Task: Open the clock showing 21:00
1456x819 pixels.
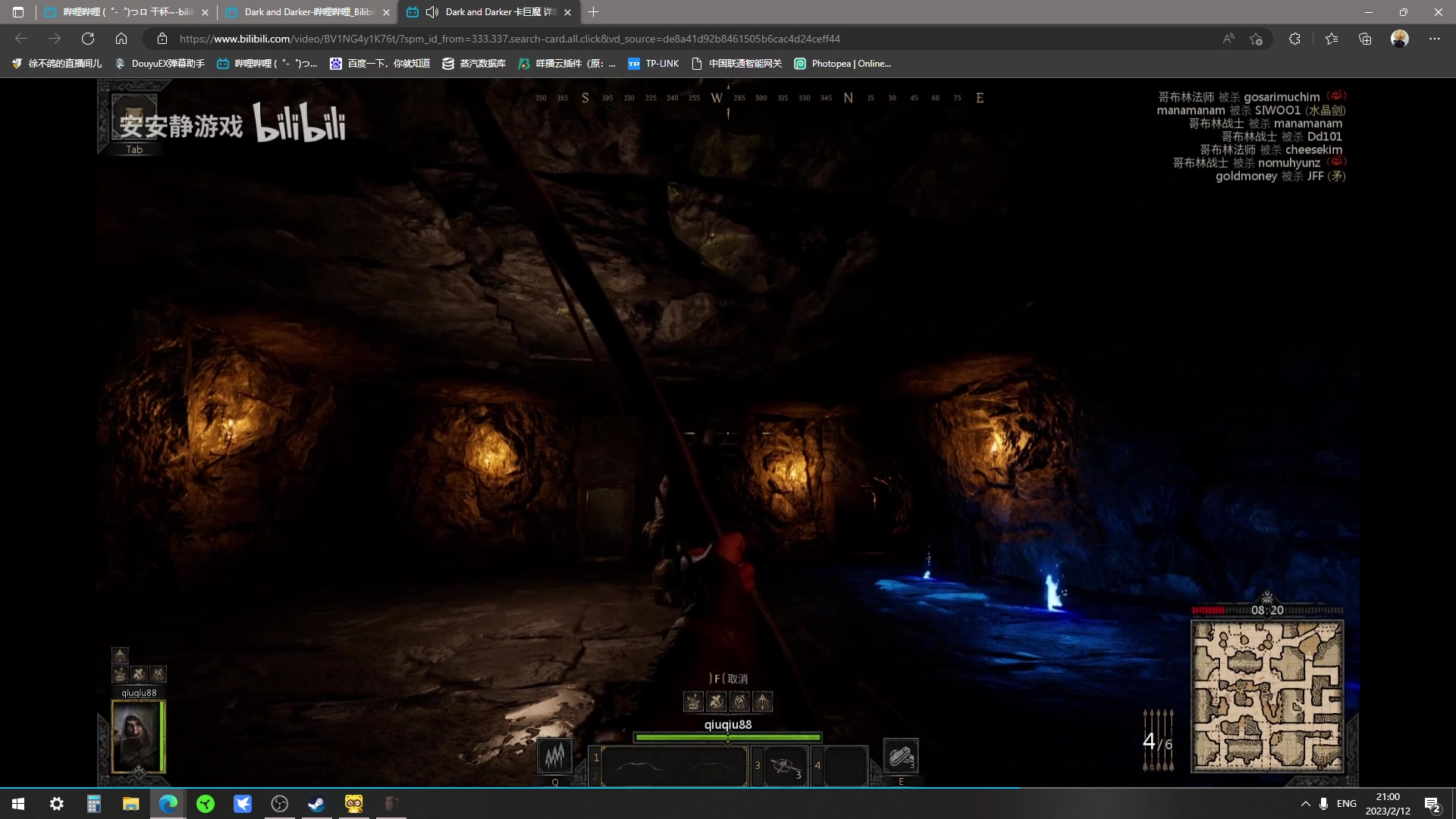Action: pos(1388,804)
